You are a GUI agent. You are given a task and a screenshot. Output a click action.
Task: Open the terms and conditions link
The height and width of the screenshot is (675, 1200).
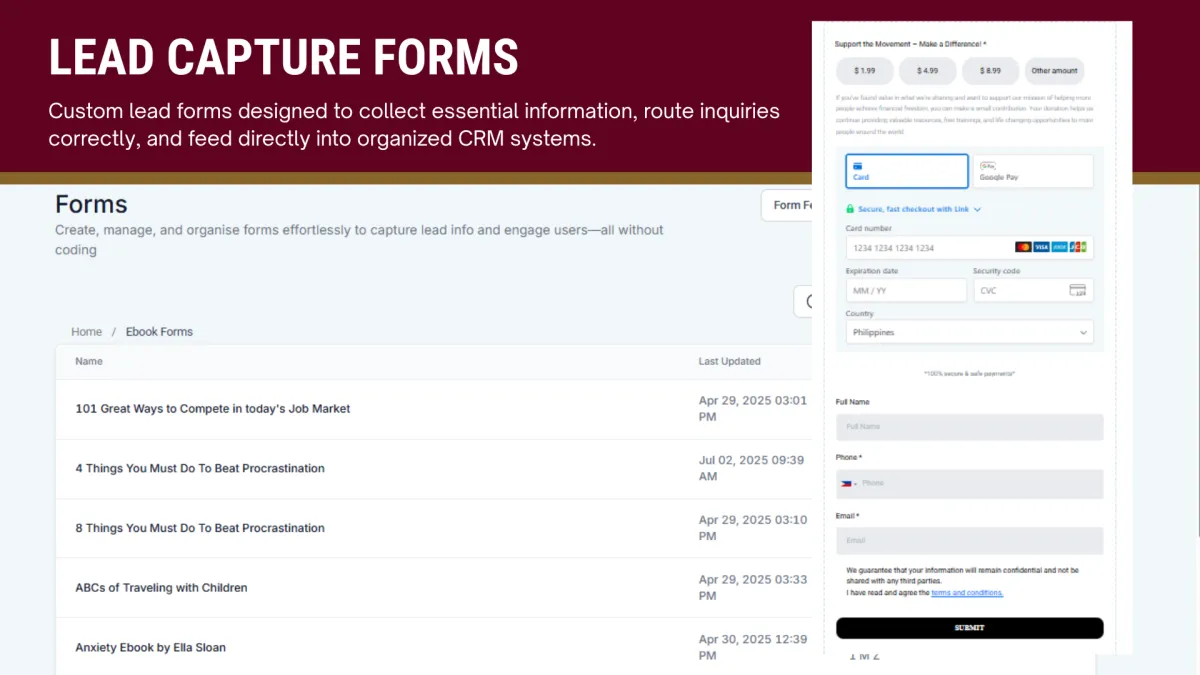coord(967,593)
